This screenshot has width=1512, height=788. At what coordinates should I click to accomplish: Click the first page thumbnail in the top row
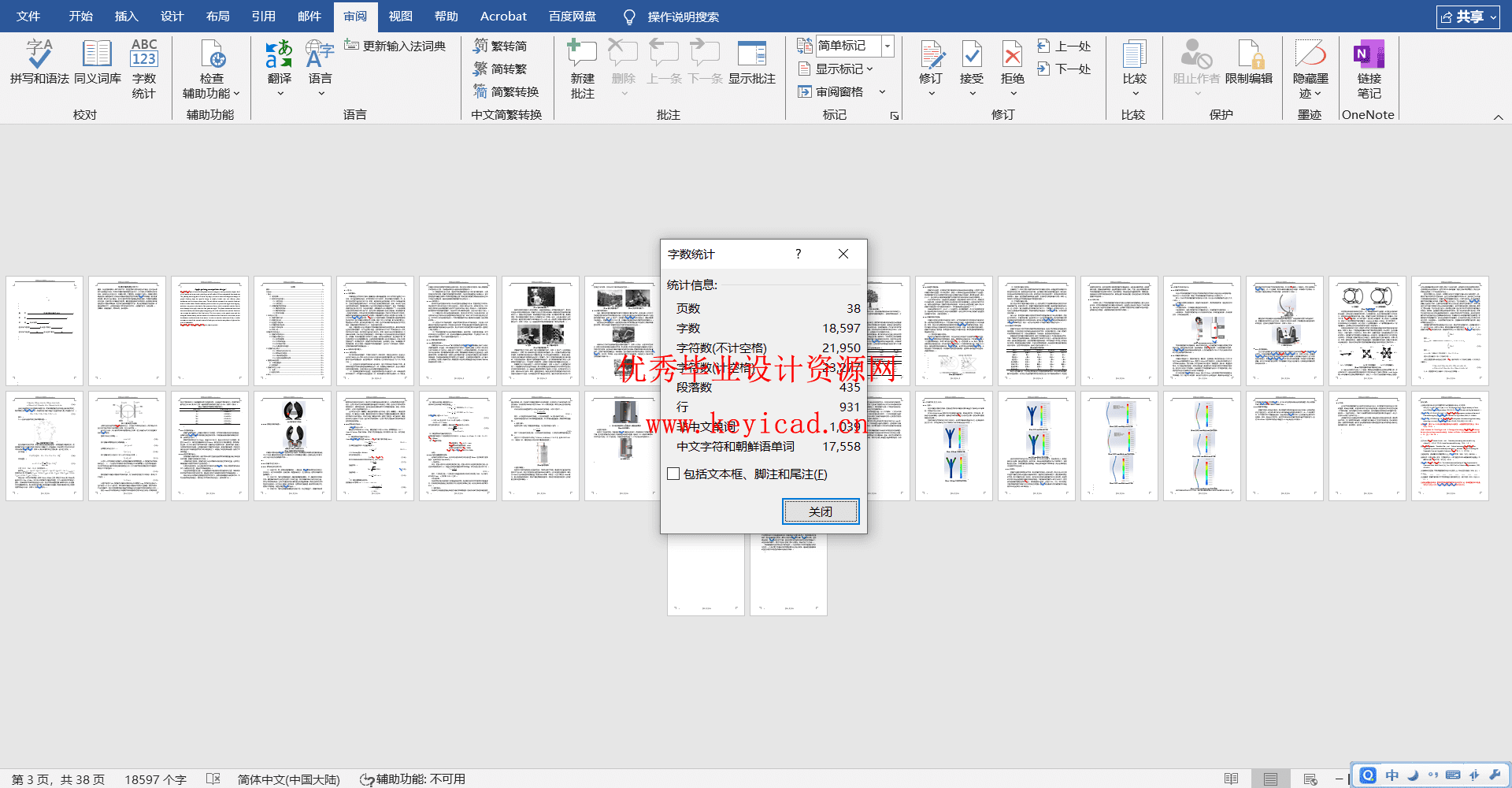tap(44, 330)
